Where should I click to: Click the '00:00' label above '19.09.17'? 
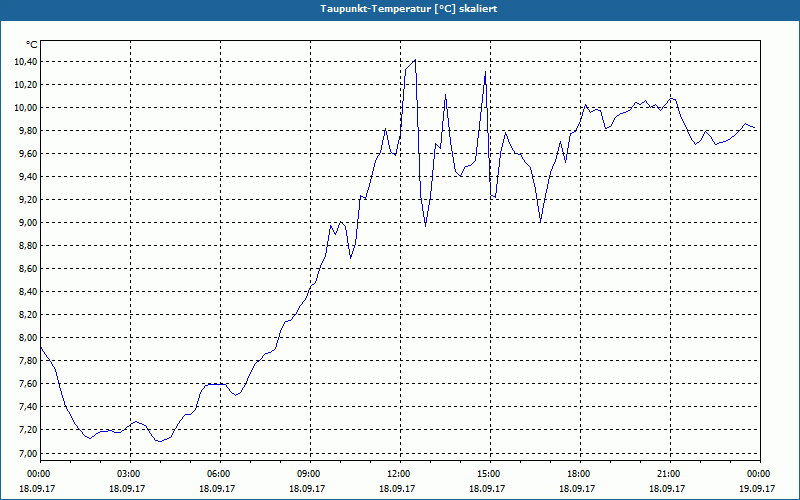pos(760,474)
